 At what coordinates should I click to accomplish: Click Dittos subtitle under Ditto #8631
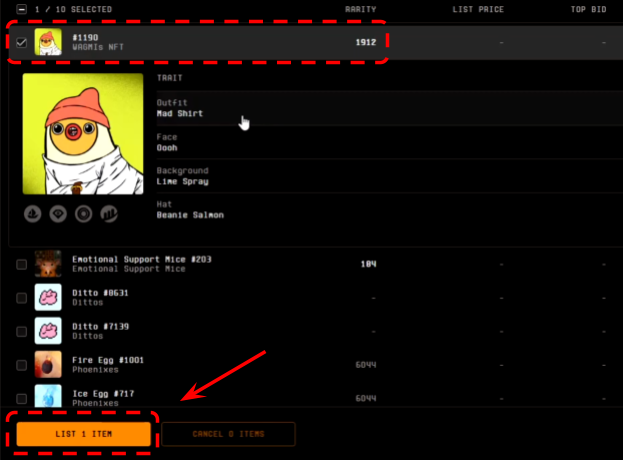click(87, 303)
